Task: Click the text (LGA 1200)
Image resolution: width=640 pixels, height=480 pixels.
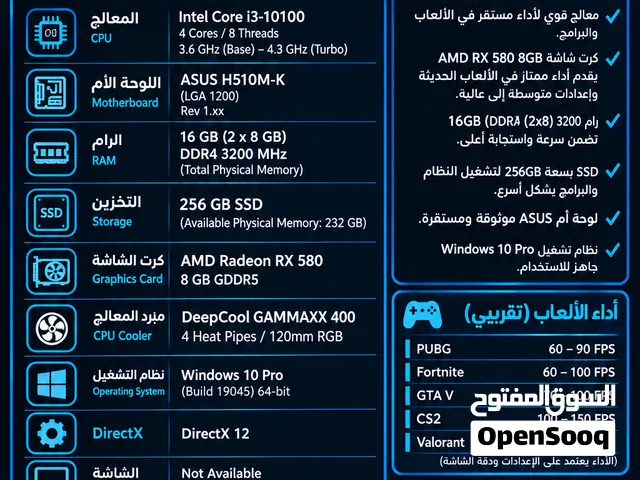Action: pyautogui.click(x=210, y=96)
